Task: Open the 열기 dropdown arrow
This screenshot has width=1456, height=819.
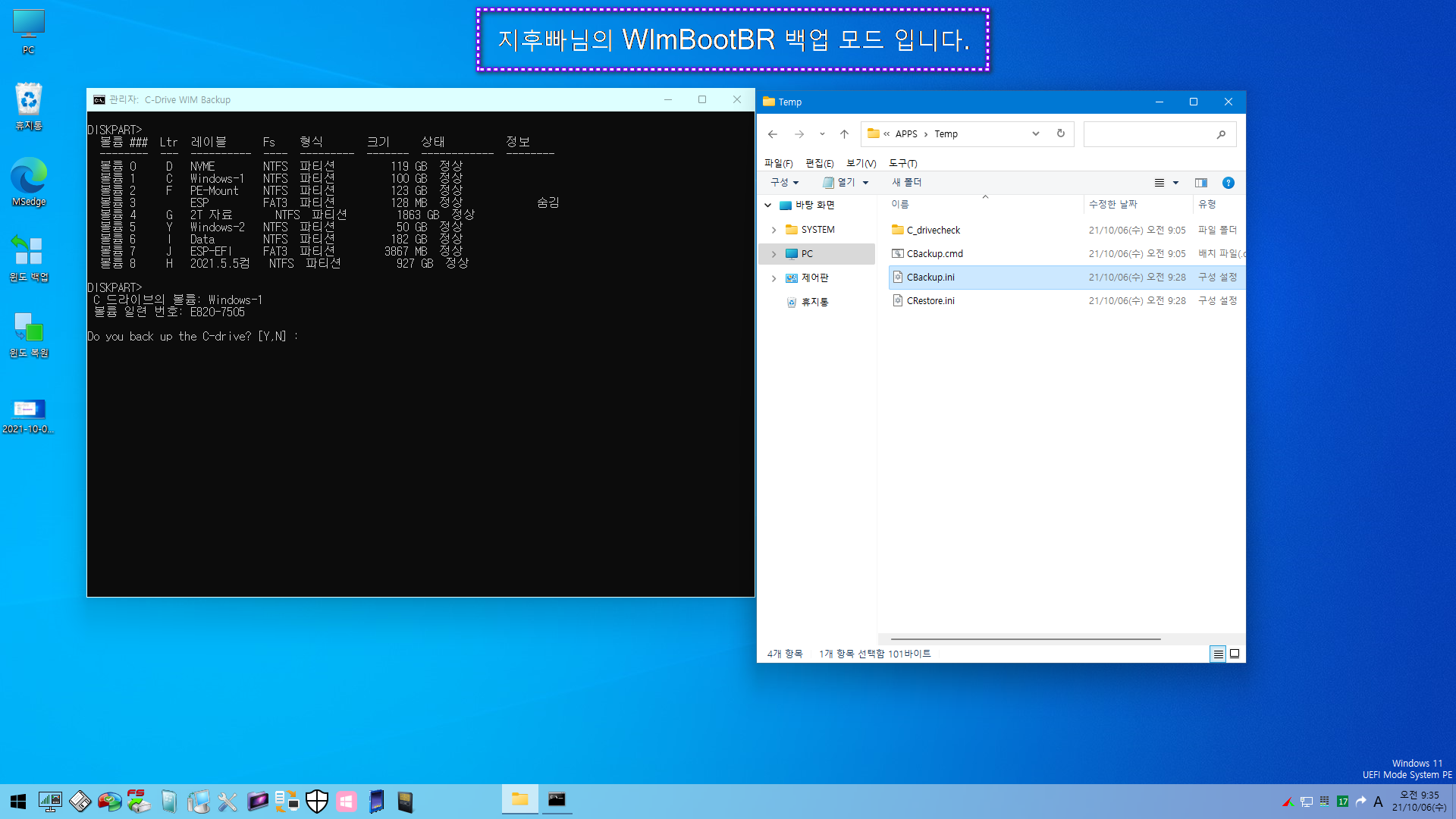Action: click(x=866, y=183)
